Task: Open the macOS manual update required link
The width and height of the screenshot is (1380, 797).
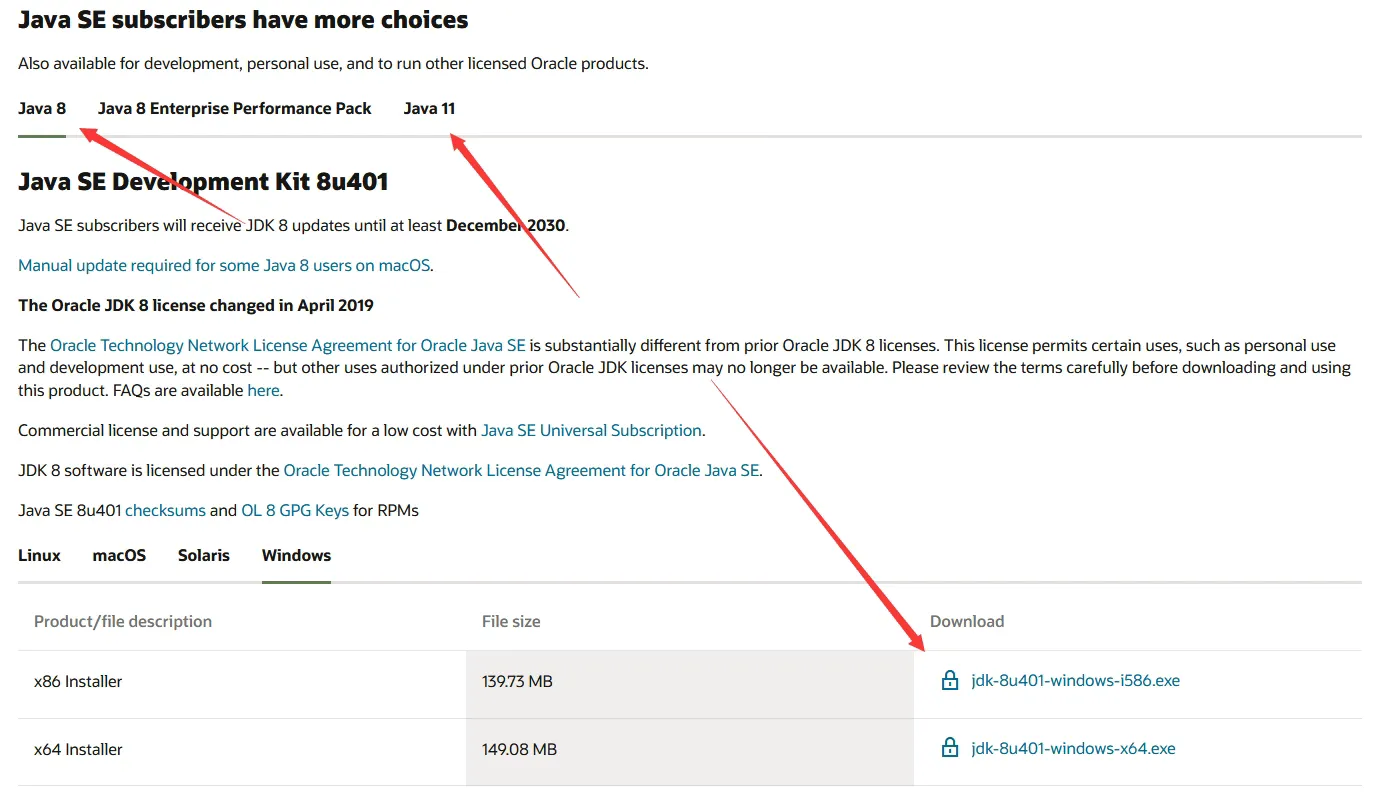Action: tap(225, 265)
